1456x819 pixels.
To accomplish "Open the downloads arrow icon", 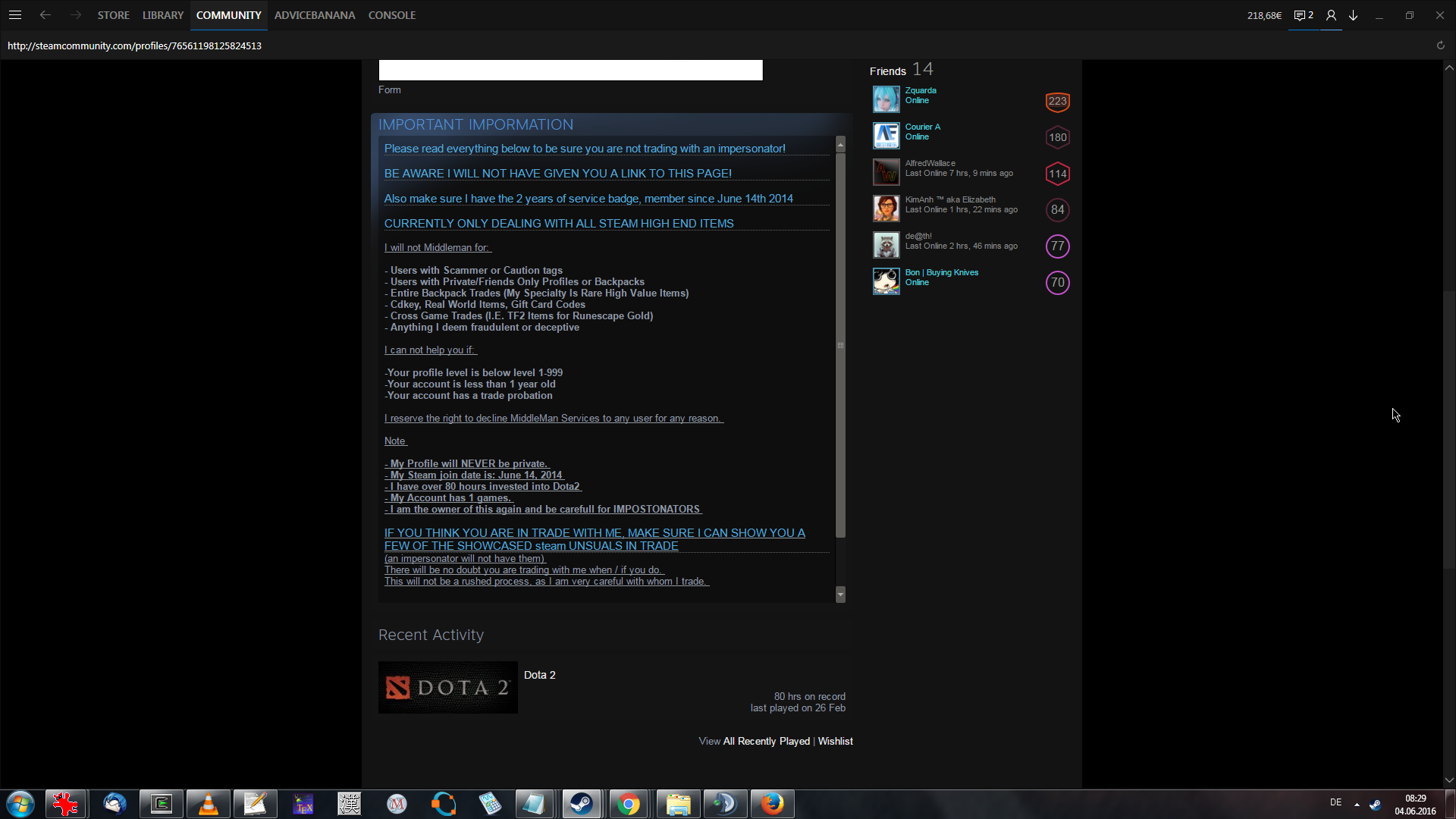I will point(1353,15).
